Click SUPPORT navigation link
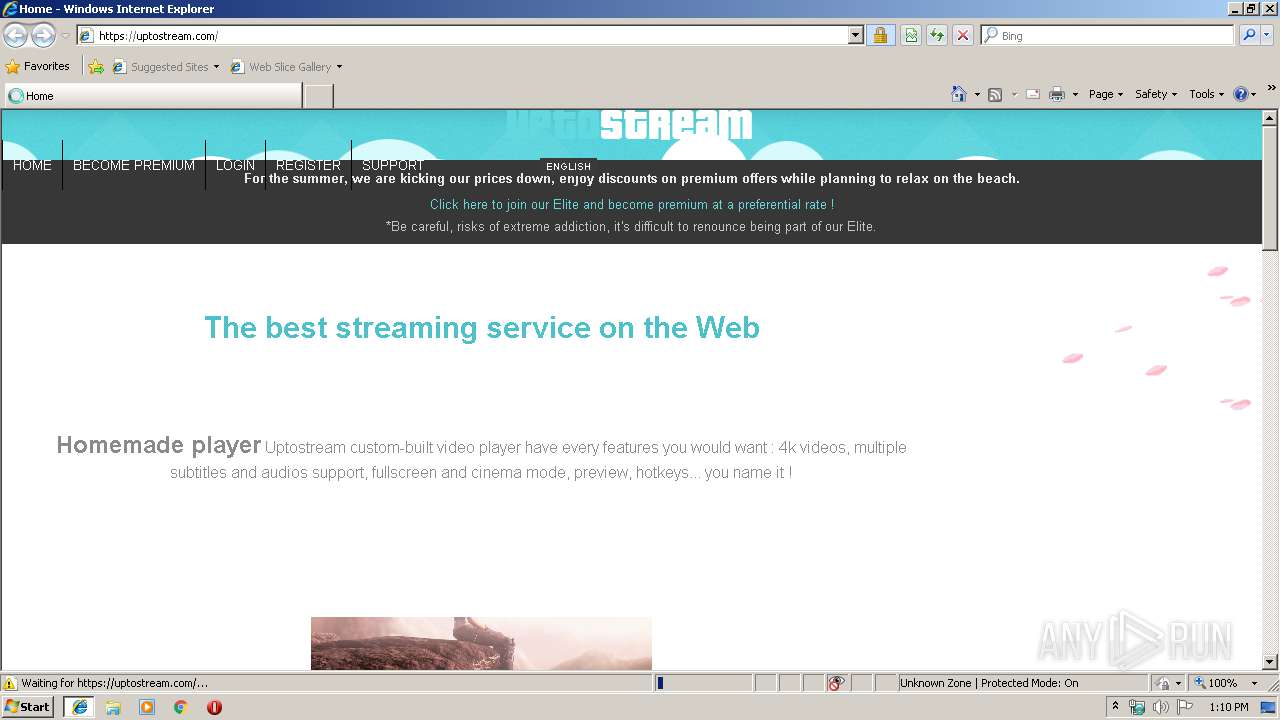The image size is (1280, 720). [x=393, y=165]
